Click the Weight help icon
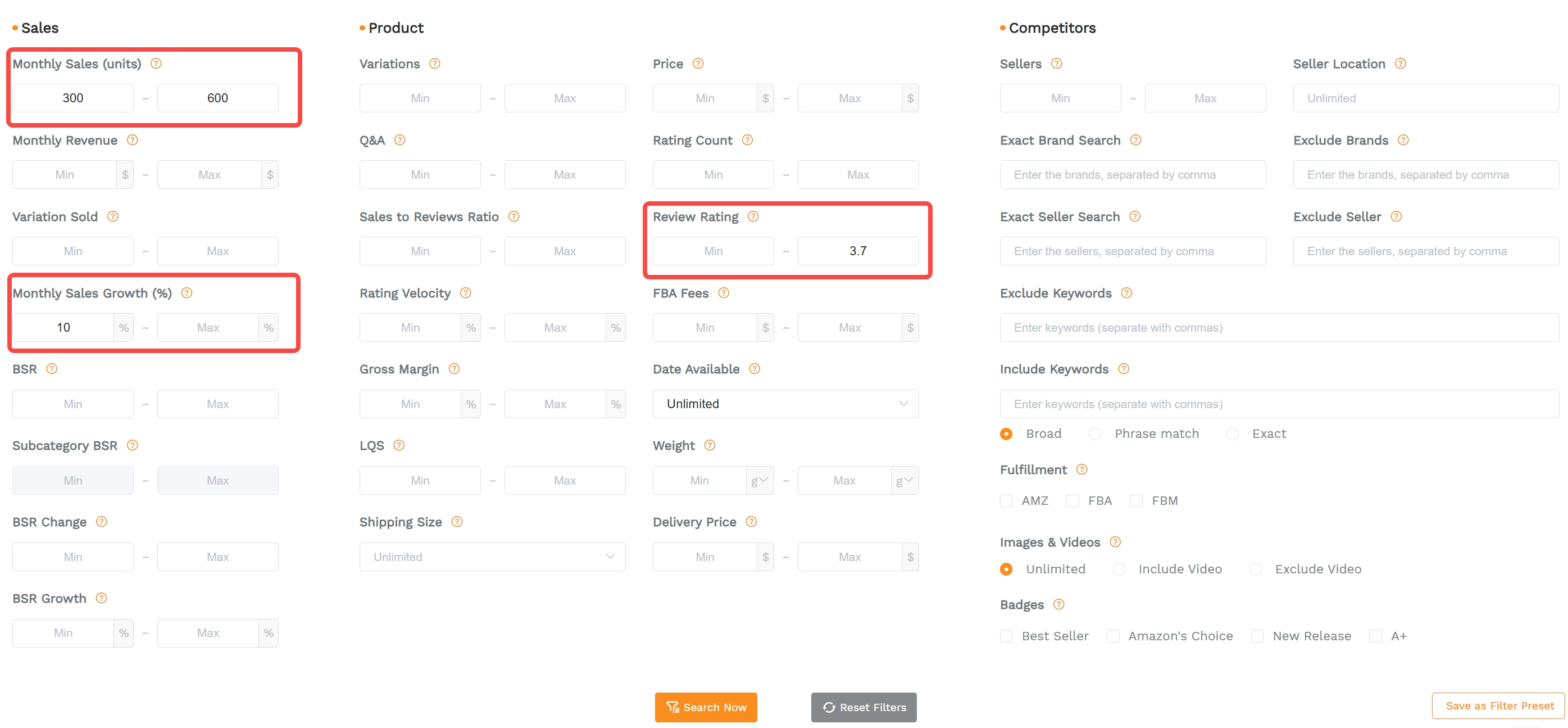The width and height of the screenshot is (1568, 728). tap(710, 445)
